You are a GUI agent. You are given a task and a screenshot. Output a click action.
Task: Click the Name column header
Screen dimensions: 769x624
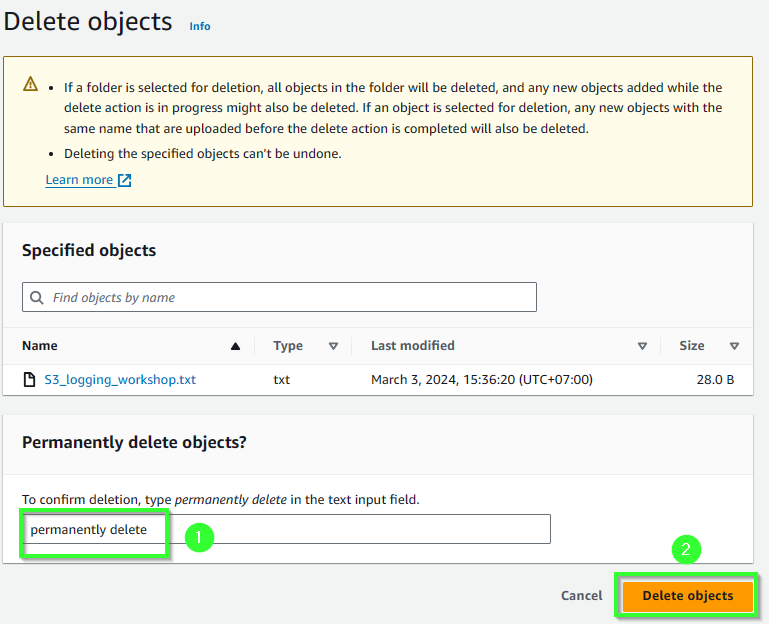(40, 346)
